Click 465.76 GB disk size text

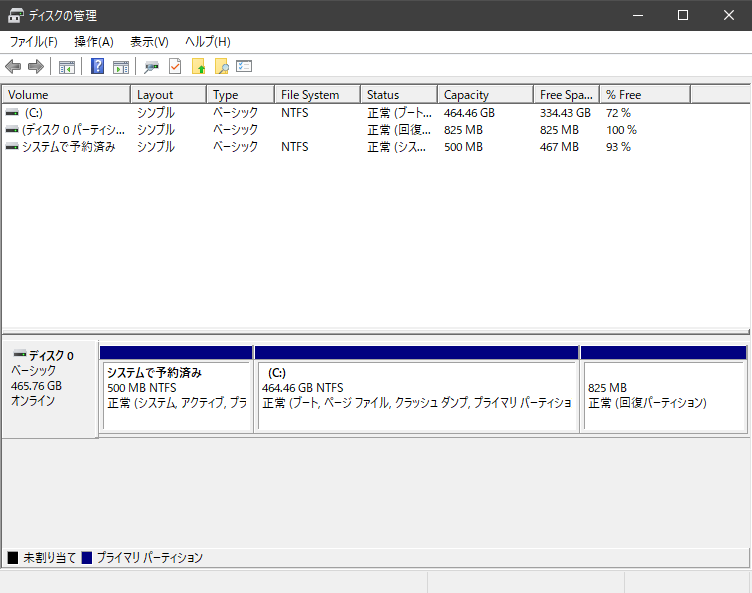coord(36,386)
